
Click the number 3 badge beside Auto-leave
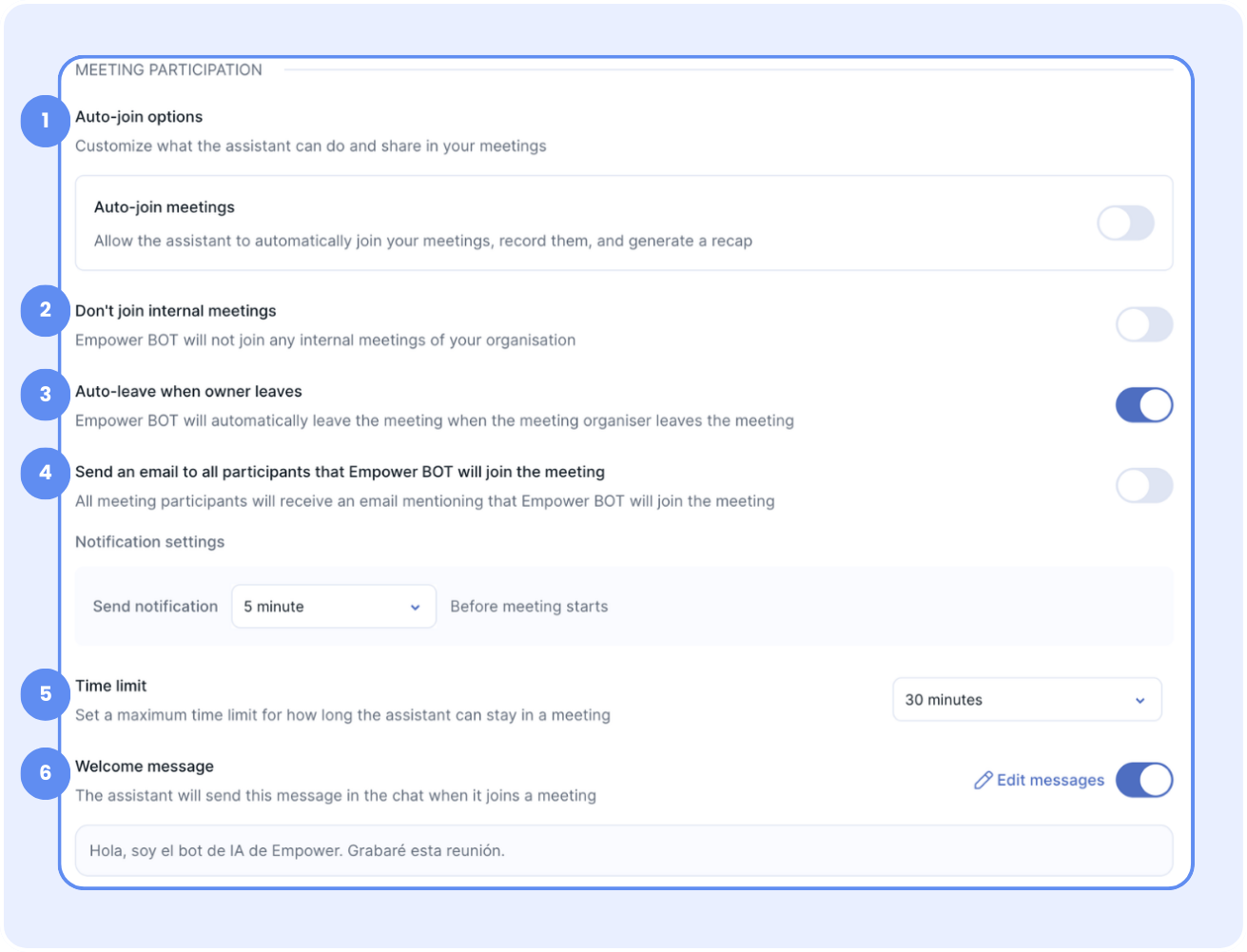(45, 394)
